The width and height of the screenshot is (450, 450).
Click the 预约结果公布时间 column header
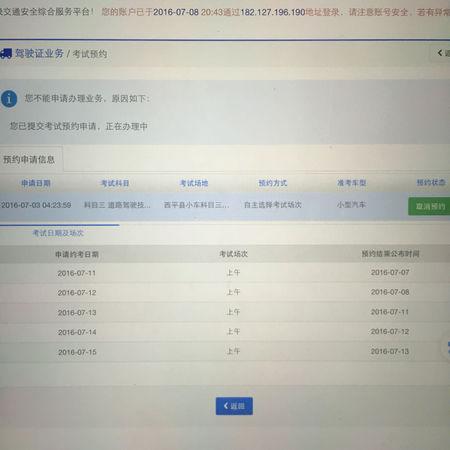[x=391, y=254]
